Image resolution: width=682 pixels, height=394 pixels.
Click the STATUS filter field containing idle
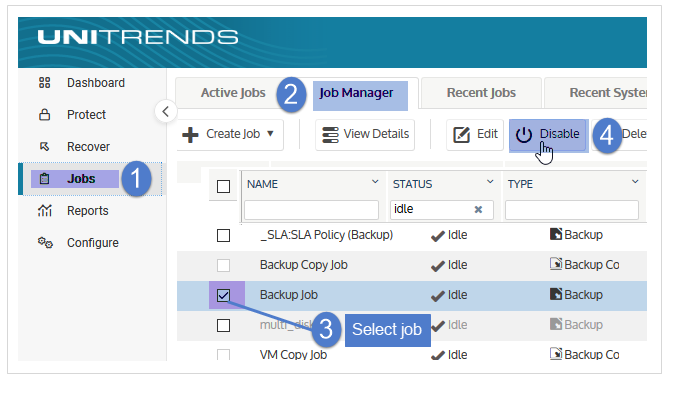coord(442,210)
